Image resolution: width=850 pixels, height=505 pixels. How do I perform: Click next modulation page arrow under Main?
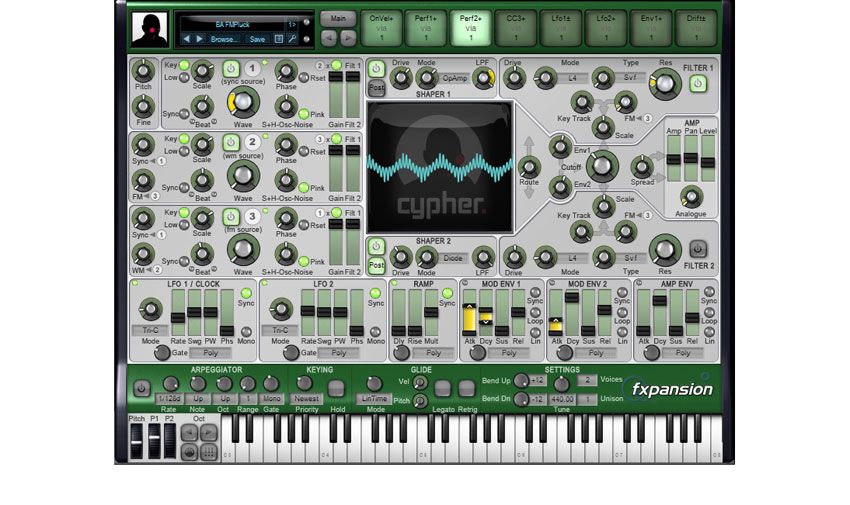(x=348, y=38)
